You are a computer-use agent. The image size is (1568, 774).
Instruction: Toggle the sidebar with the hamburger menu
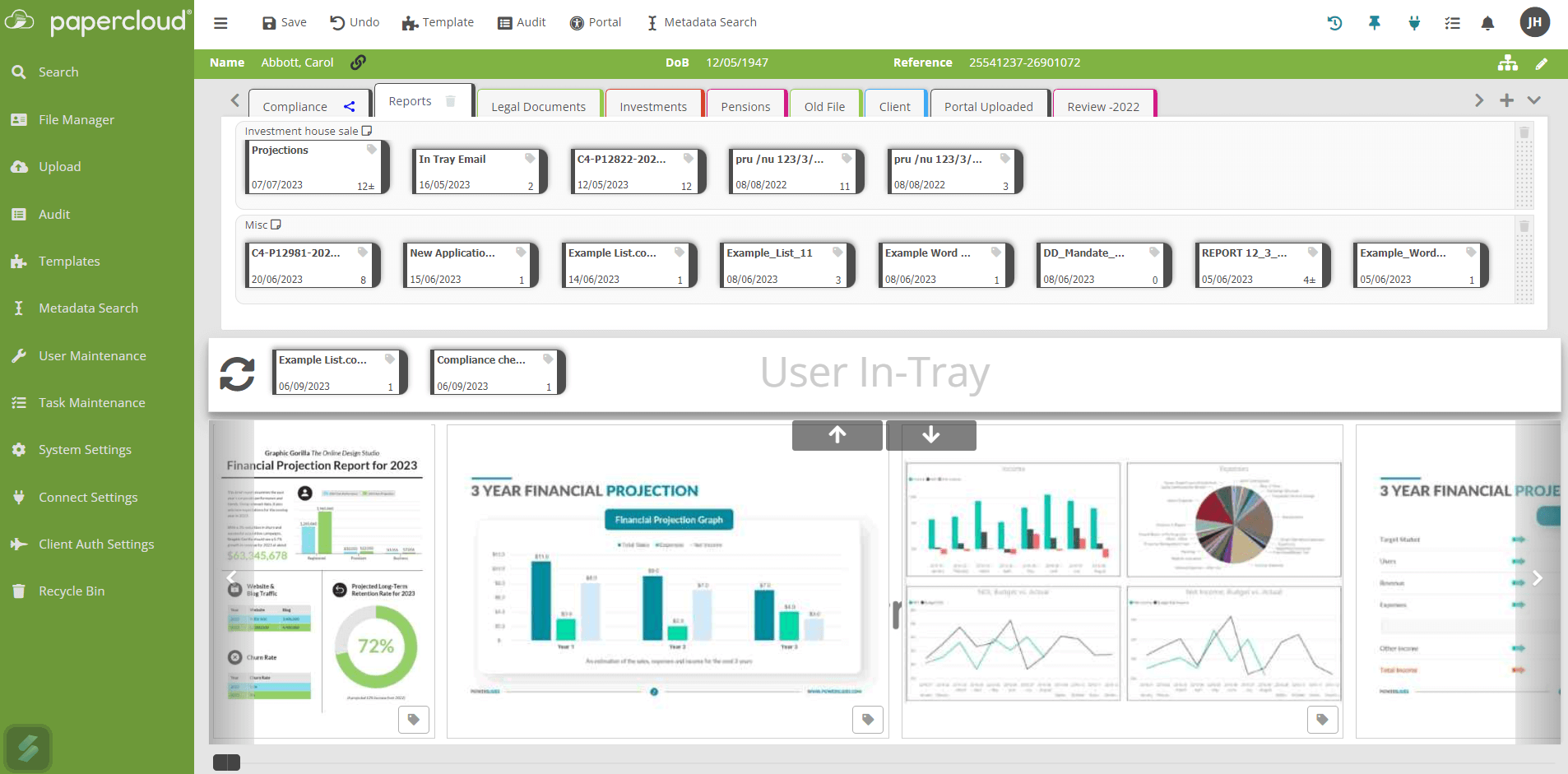pos(220,22)
